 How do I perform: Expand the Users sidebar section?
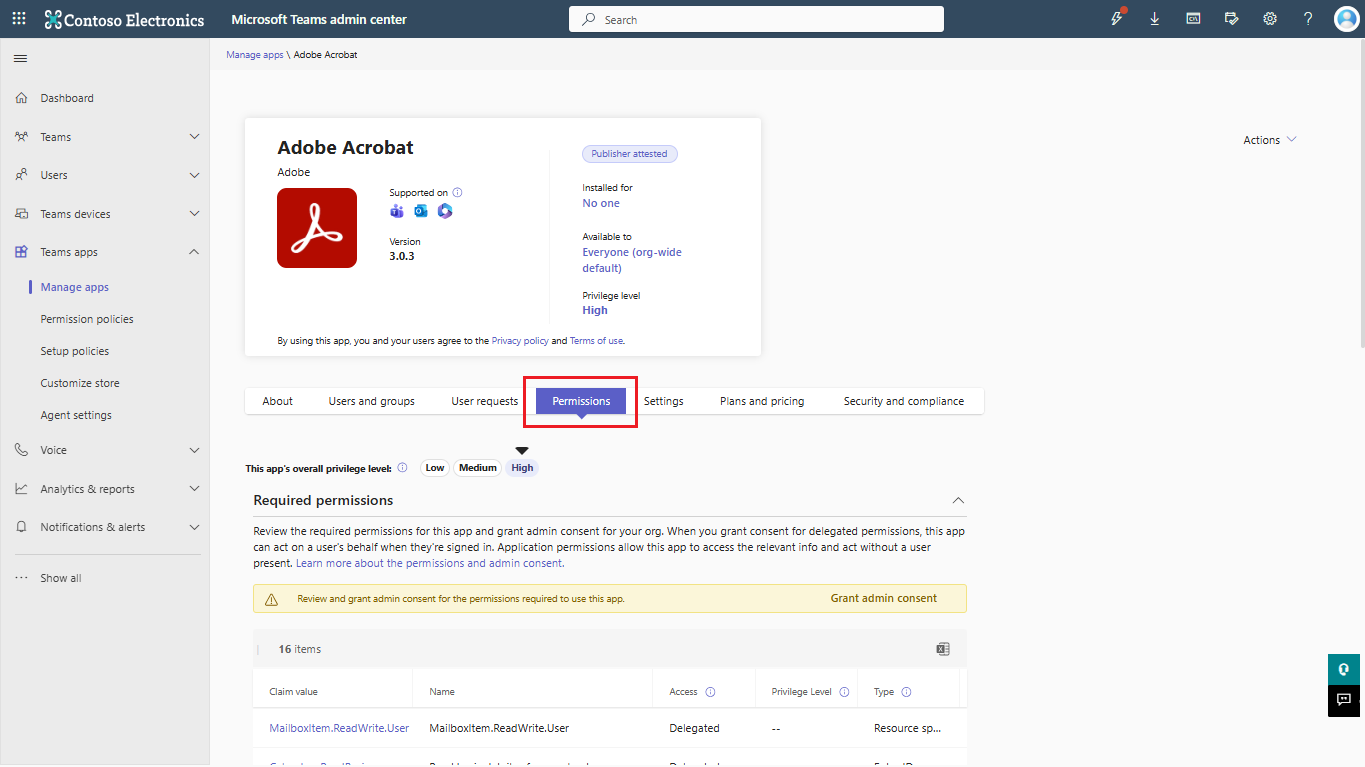coord(194,175)
